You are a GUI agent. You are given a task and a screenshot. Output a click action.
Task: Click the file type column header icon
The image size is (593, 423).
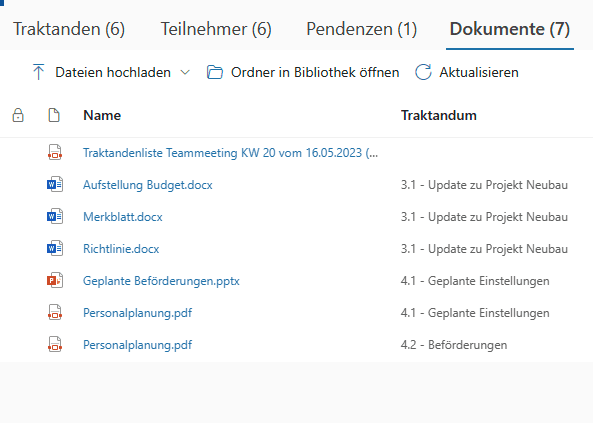[x=54, y=115]
